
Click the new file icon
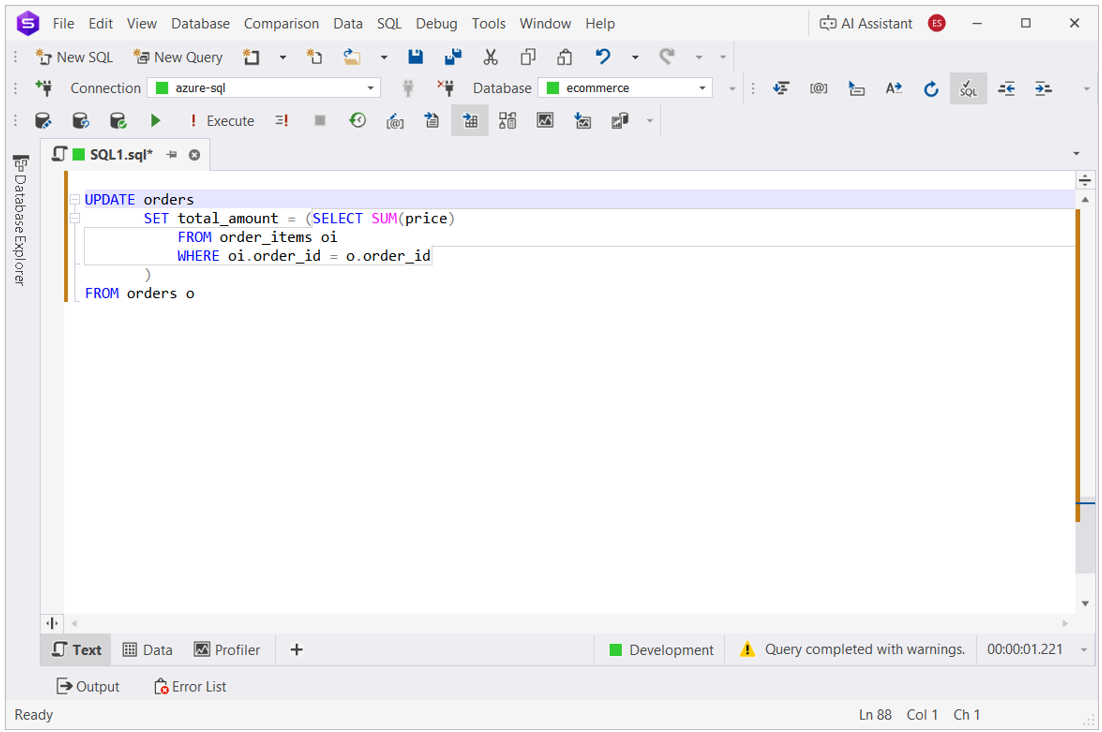tap(314, 57)
